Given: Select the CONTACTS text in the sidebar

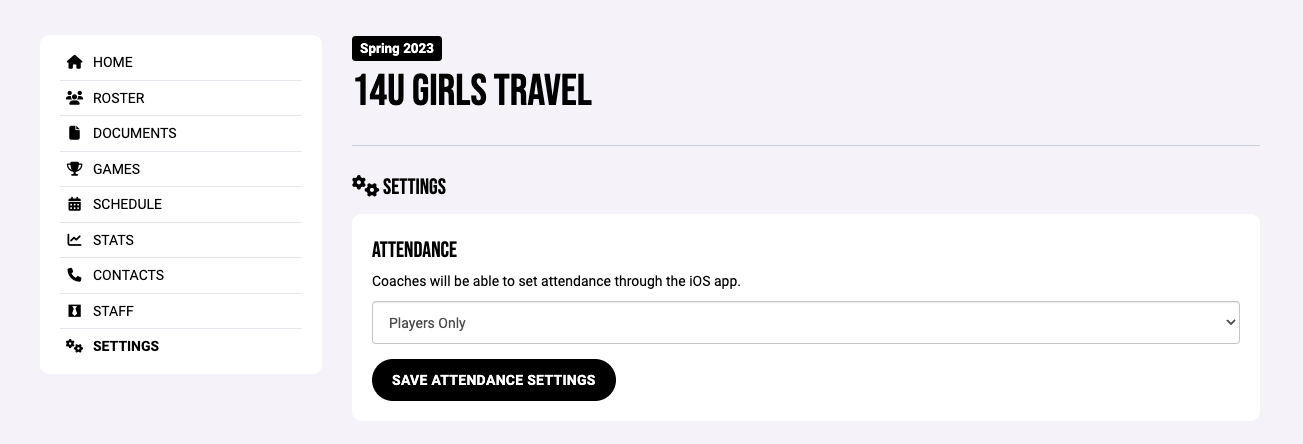Looking at the screenshot, I should [x=128, y=275].
